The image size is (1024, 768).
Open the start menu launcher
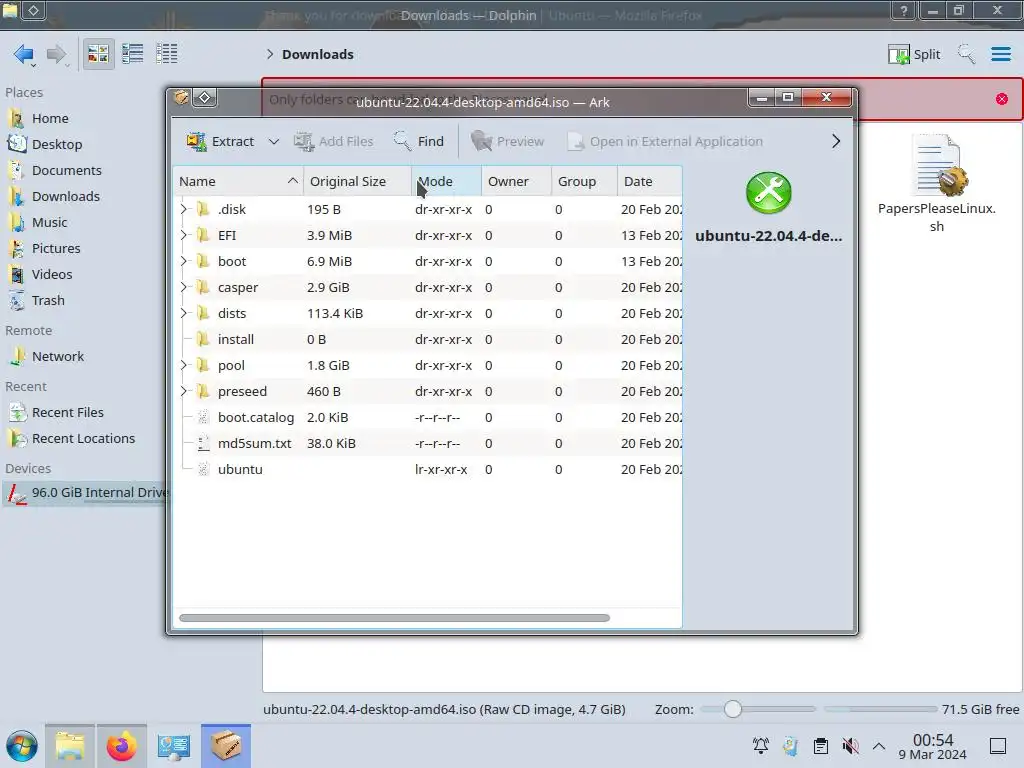[22, 746]
